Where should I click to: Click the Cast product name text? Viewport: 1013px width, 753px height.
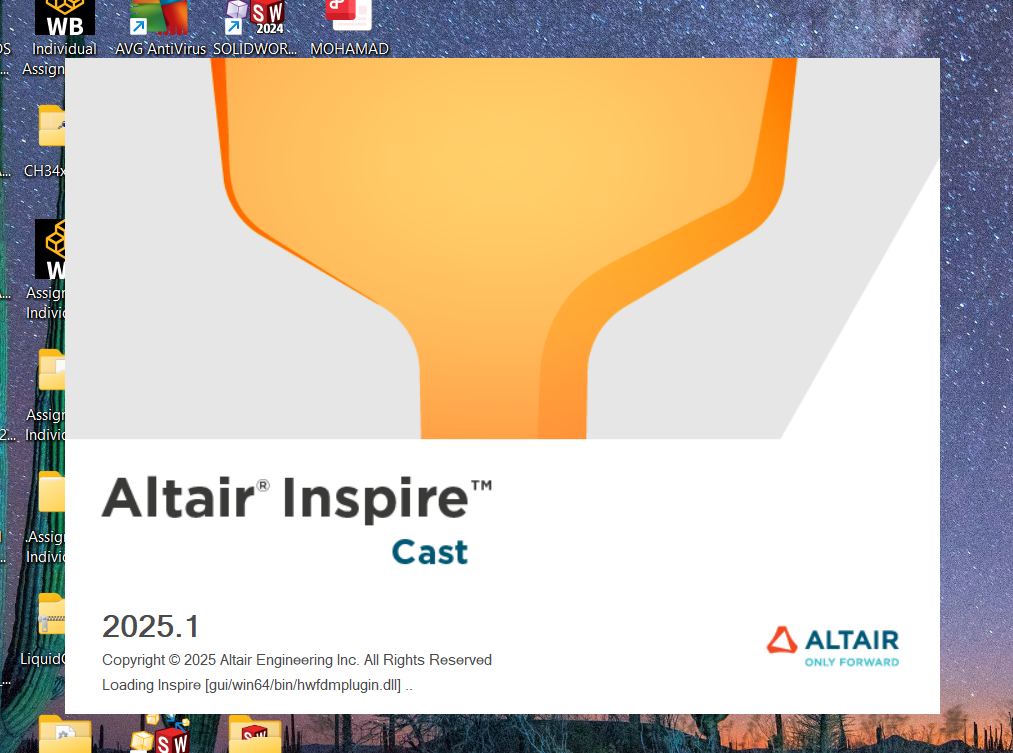430,552
